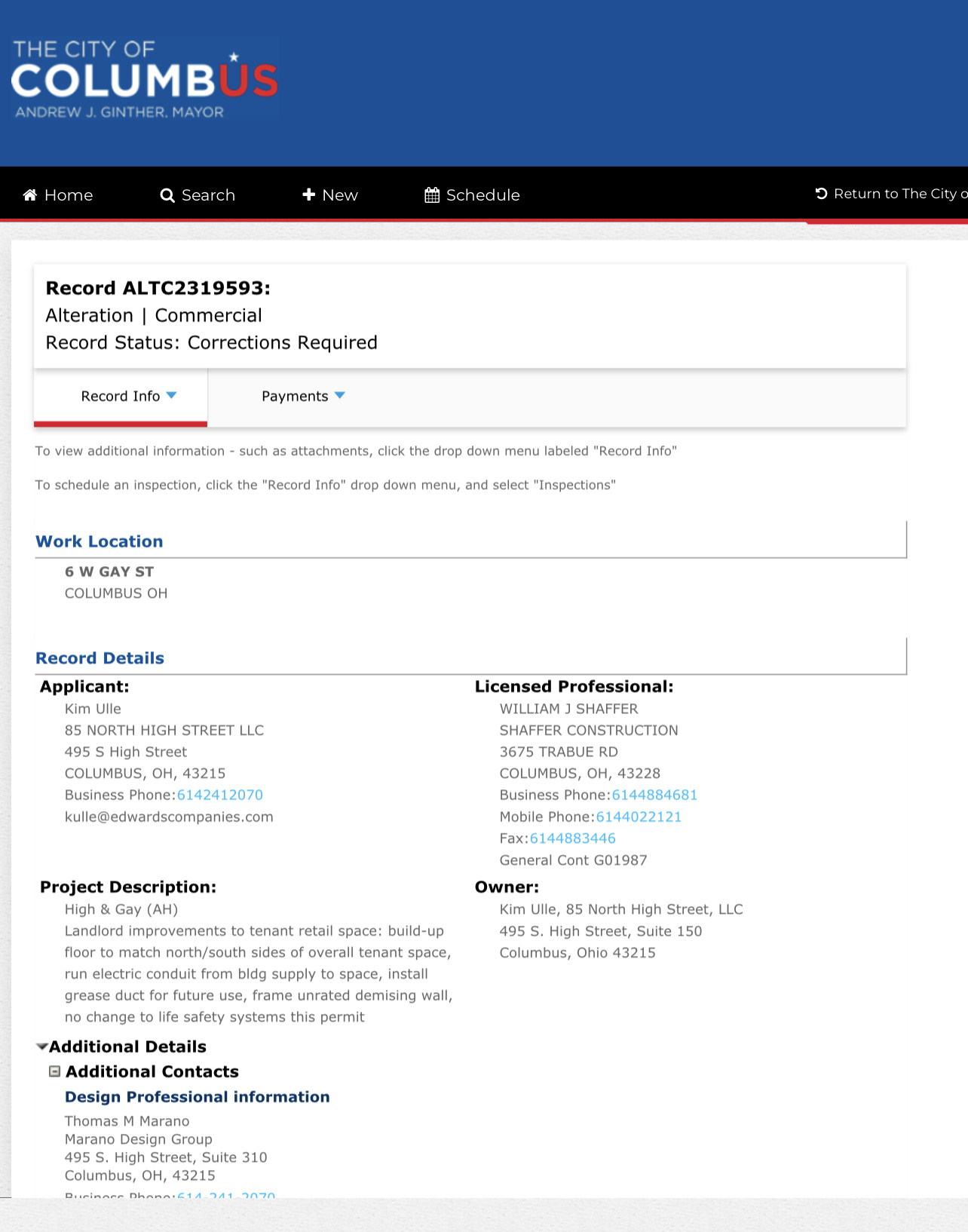
Task: Click the Record ALTC2319593 title
Action: [158, 288]
